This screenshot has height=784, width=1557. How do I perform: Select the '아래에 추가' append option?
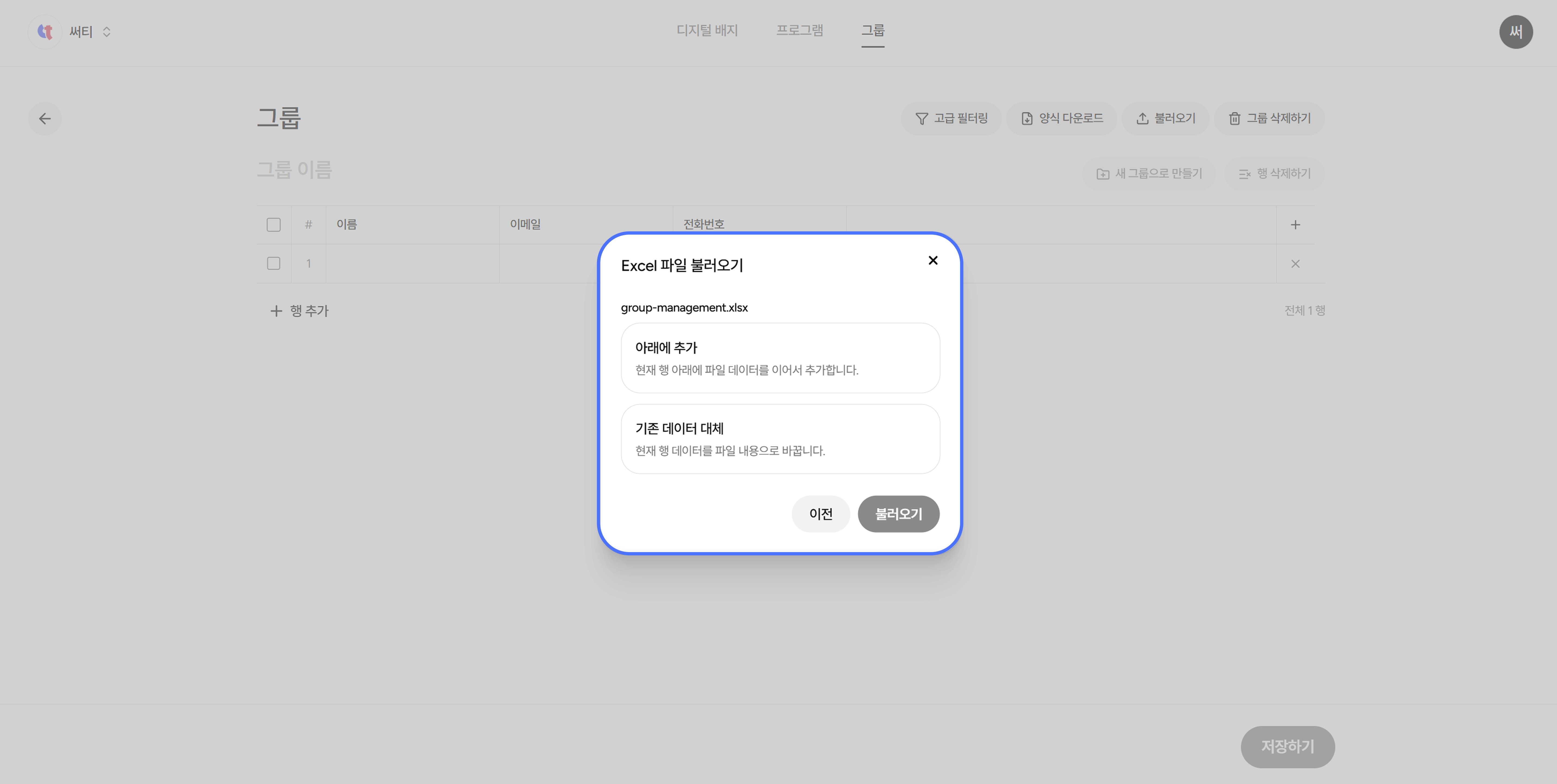coord(780,358)
